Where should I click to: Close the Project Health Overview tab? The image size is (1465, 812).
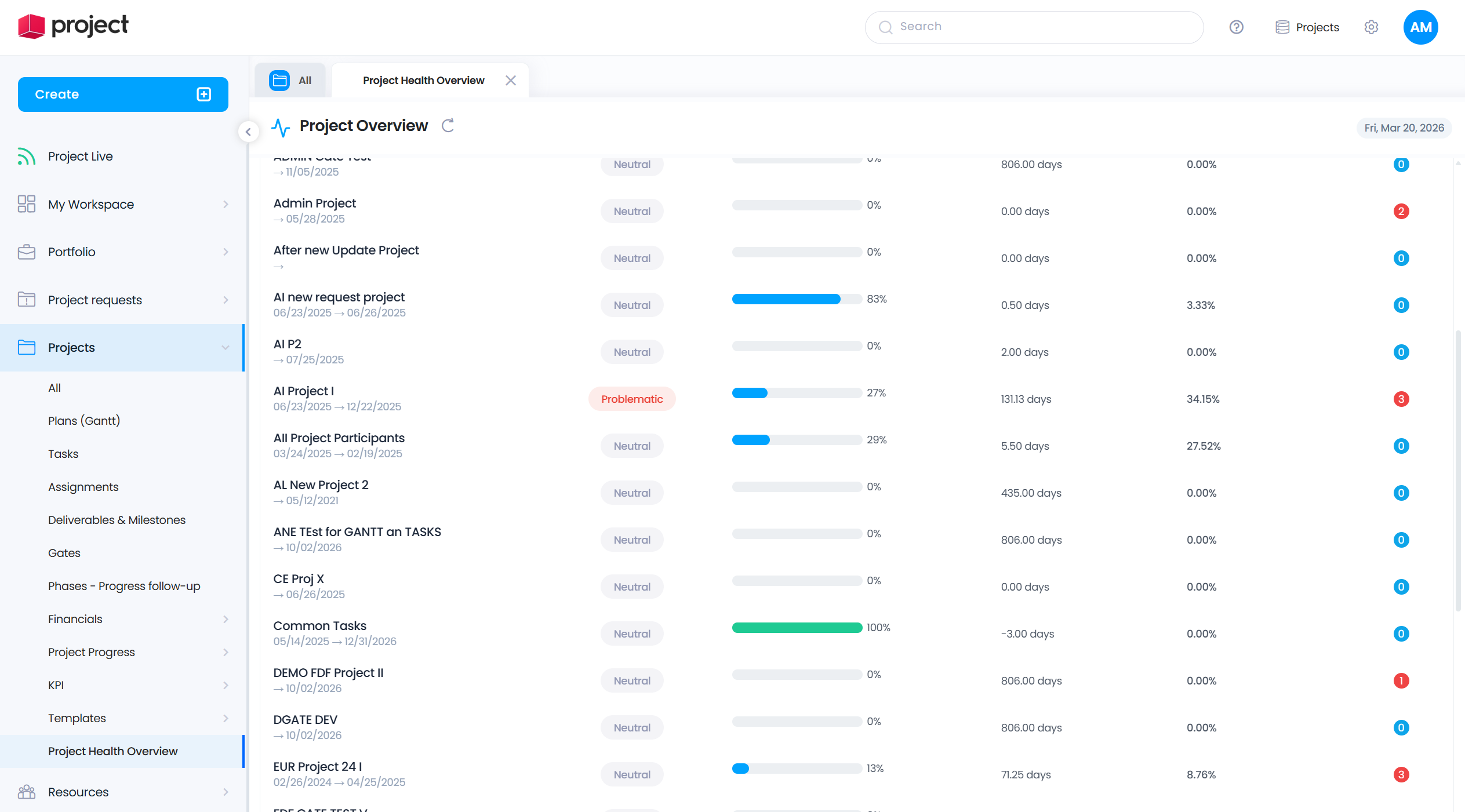(x=510, y=81)
